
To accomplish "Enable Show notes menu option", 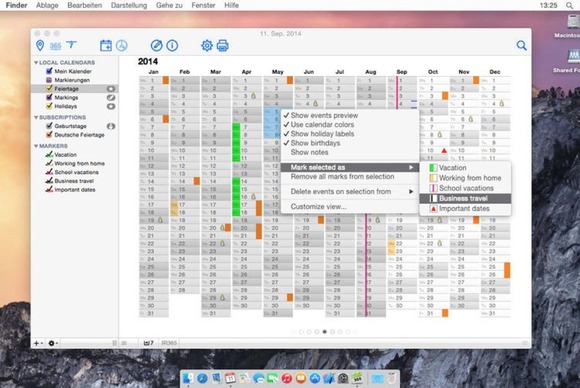I will [x=350, y=152].
